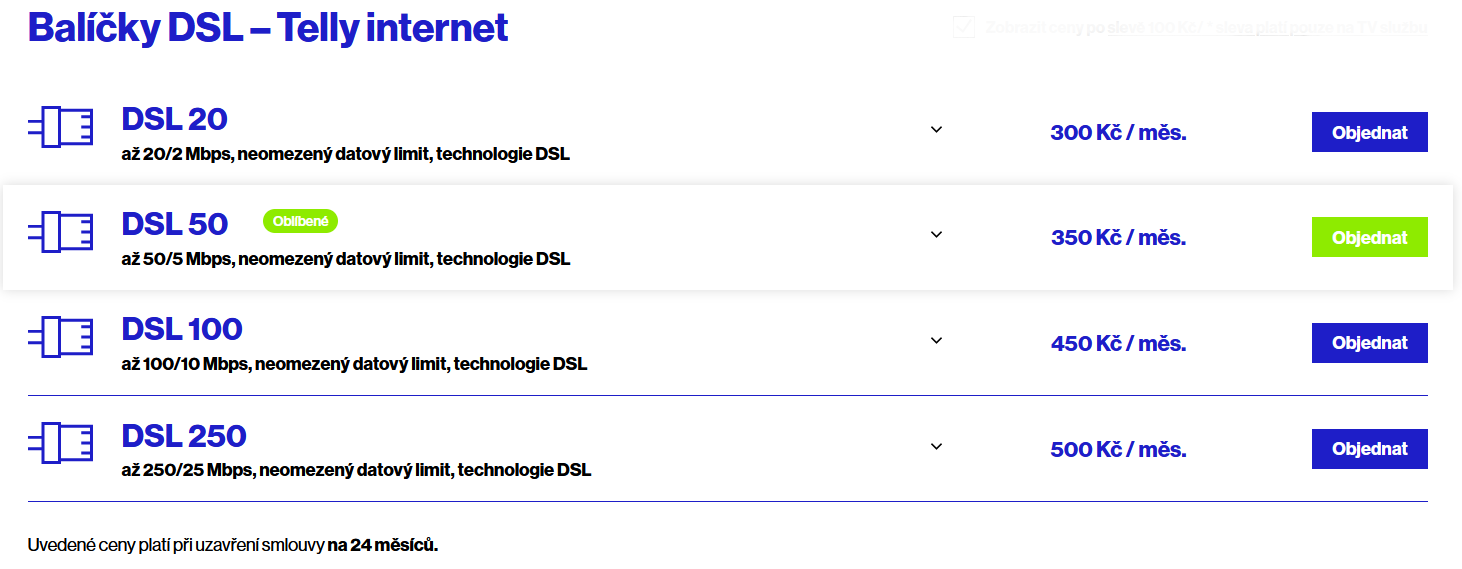
Task: Expand the DSL 250 package details chevron
Action: 936,446
